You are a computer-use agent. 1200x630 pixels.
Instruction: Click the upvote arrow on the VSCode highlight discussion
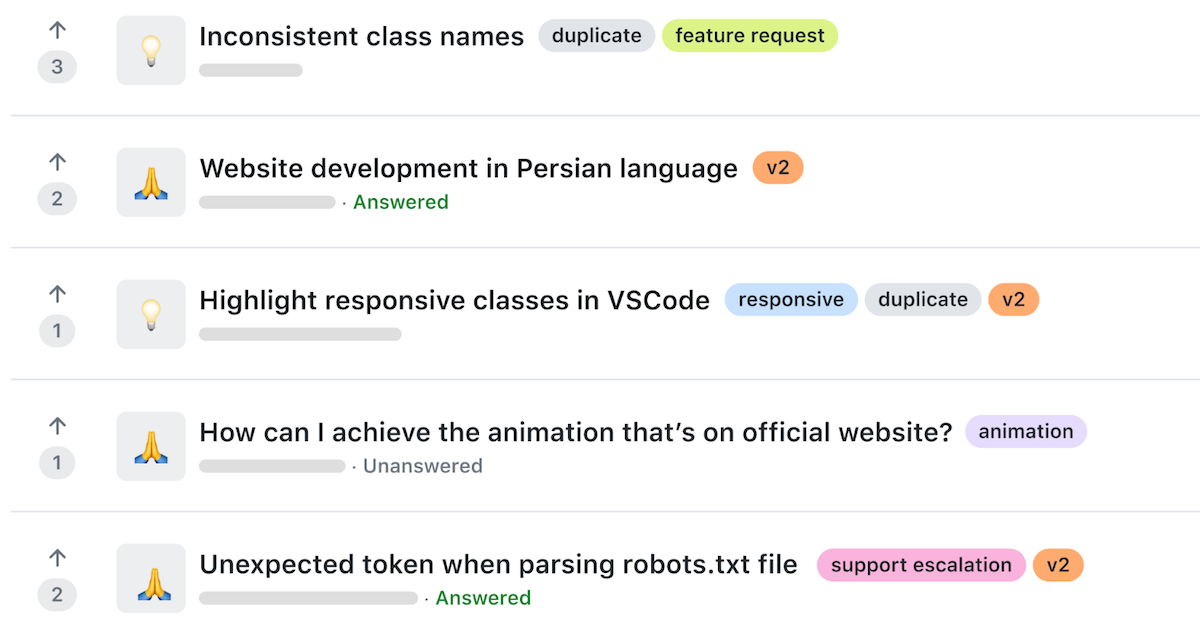[x=57, y=294]
